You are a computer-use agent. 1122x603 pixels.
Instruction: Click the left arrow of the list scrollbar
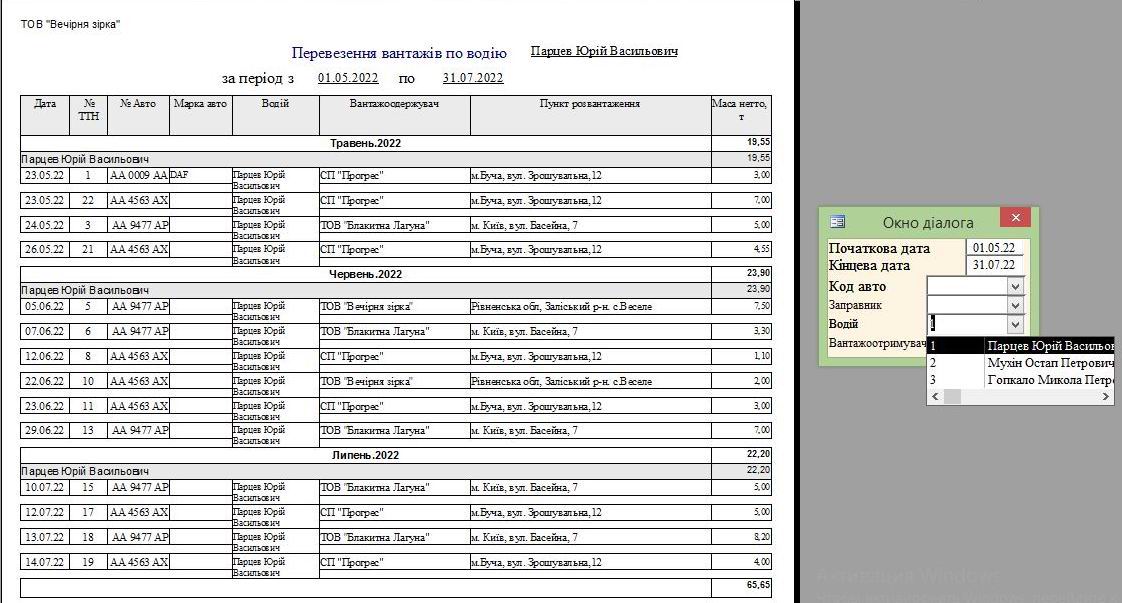(935, 396)
